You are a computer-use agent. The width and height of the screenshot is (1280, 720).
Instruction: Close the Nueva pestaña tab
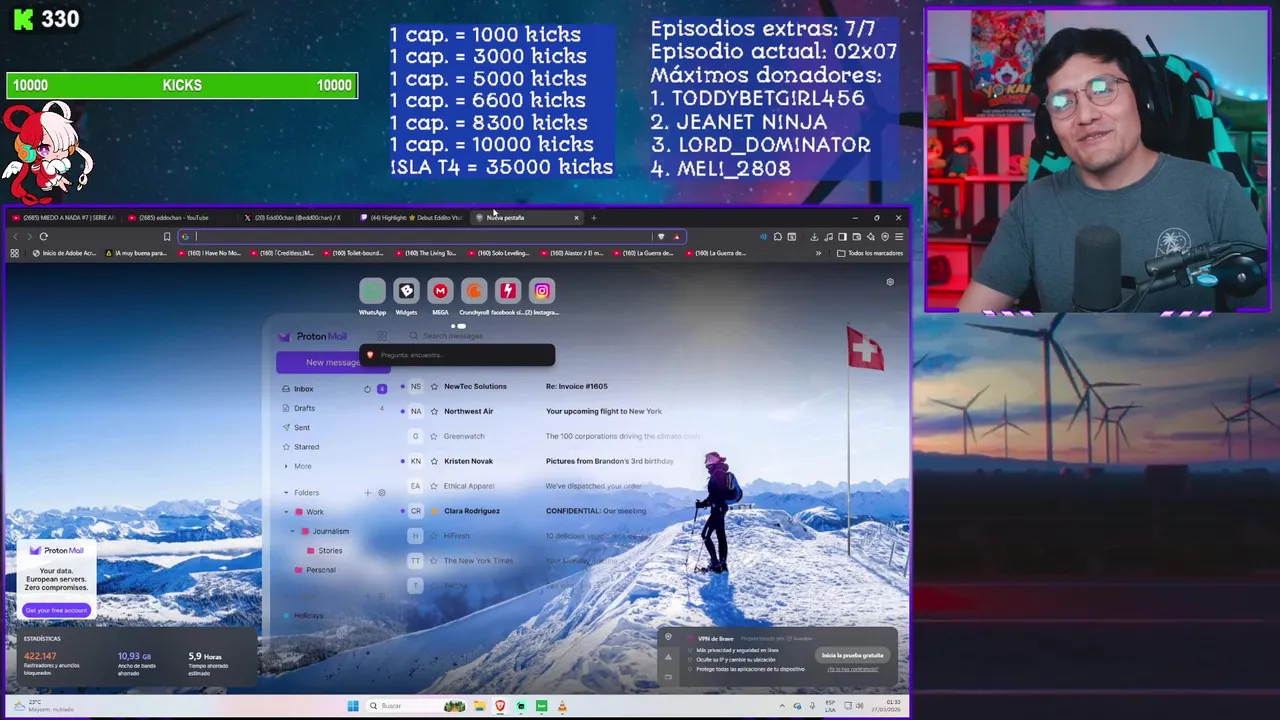(576, 218)
